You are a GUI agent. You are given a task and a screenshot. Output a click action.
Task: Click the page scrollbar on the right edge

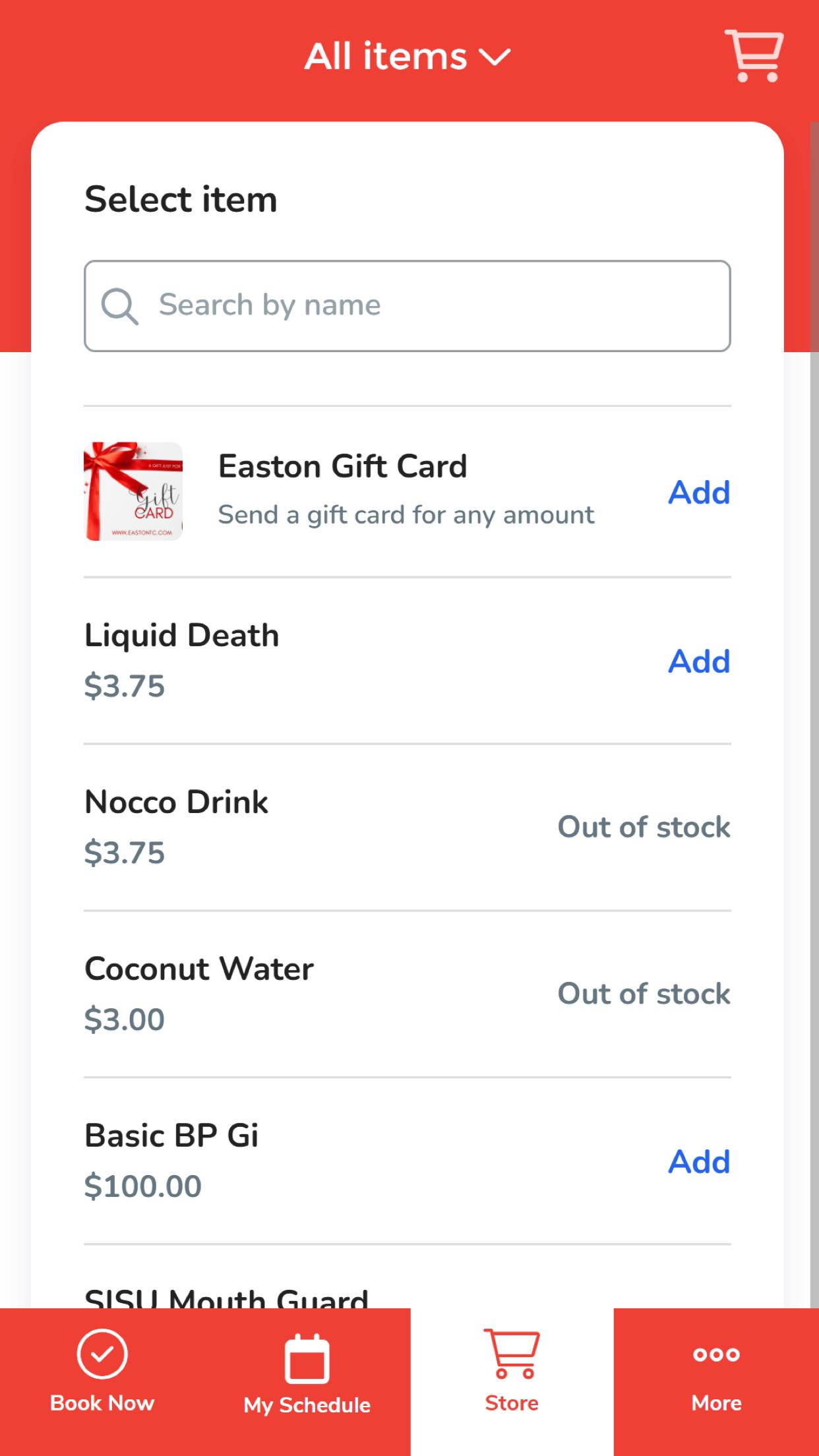click(x=814, y=715)
